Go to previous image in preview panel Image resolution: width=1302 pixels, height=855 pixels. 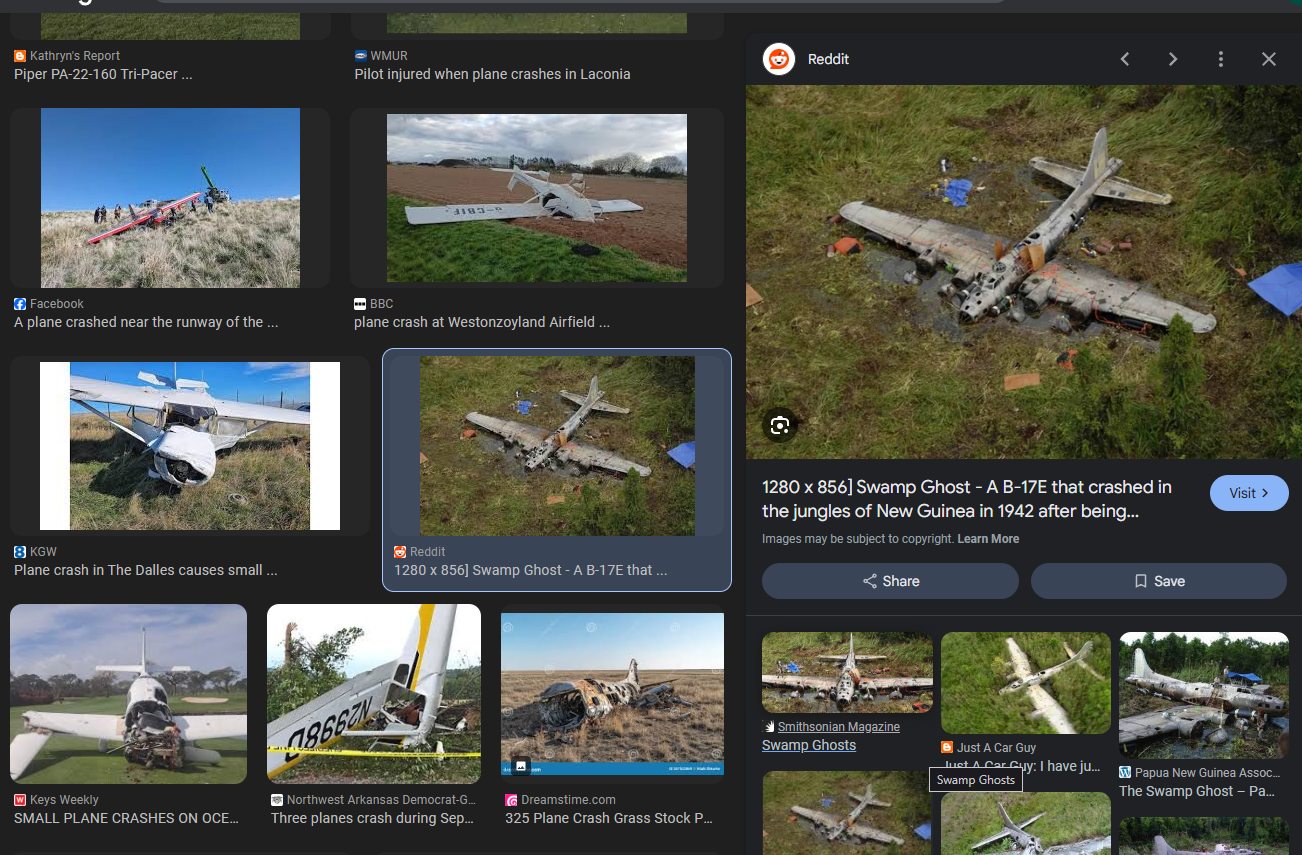(x=1125, y=59)
